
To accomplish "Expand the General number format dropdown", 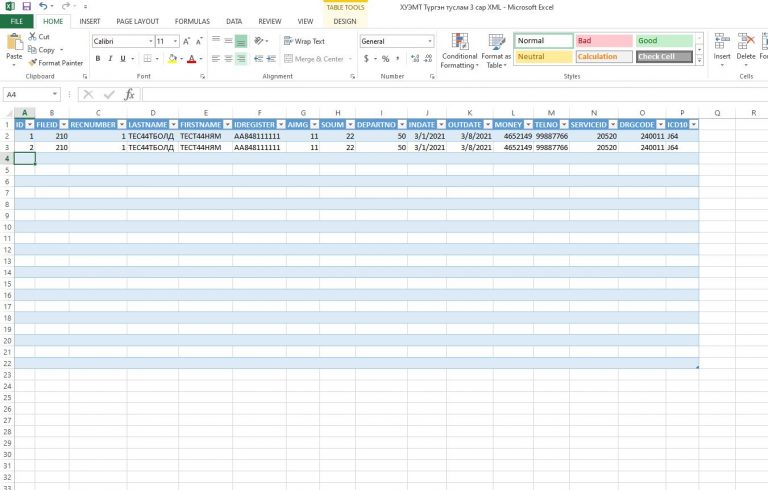I will click(430, 42).
